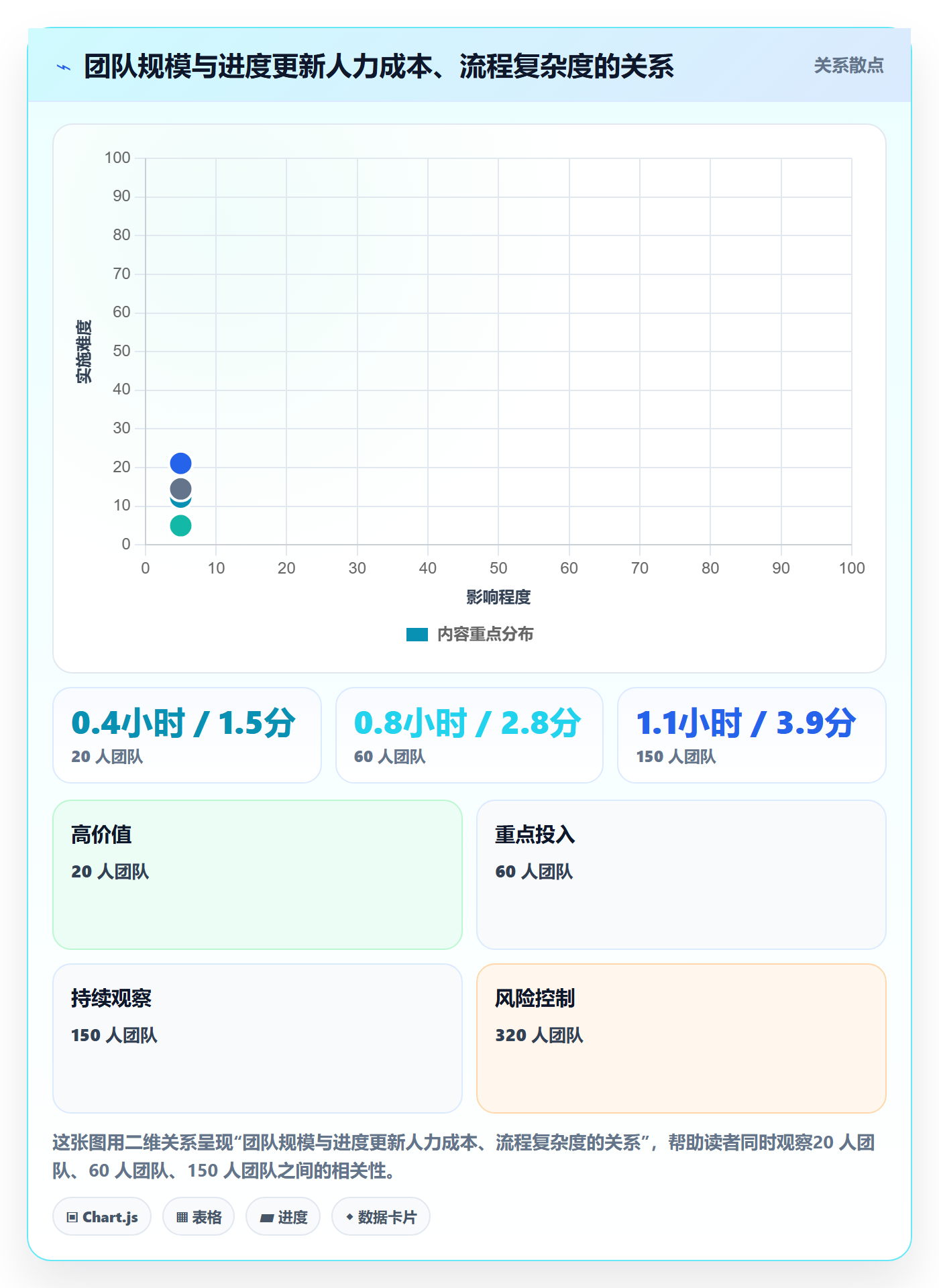
Task: Open the 重点投入 quadrant card
Action: (681, 875)
